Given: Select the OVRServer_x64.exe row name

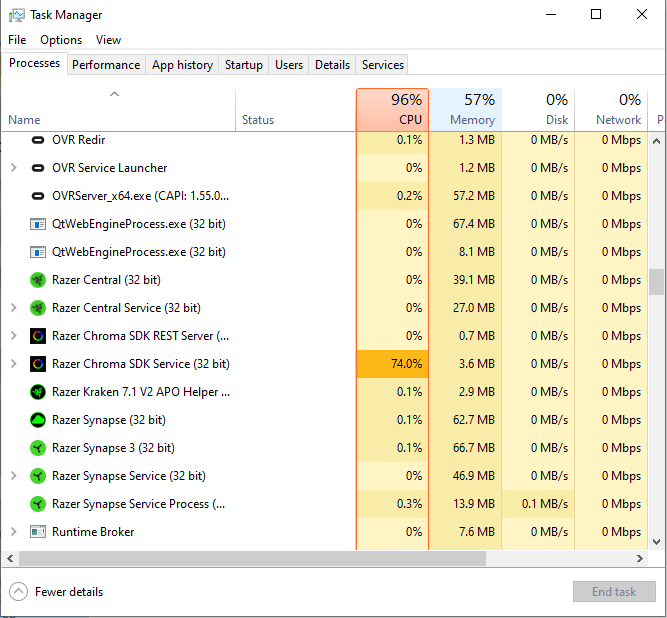Looking at the screenshot, I should click(140, 196).
